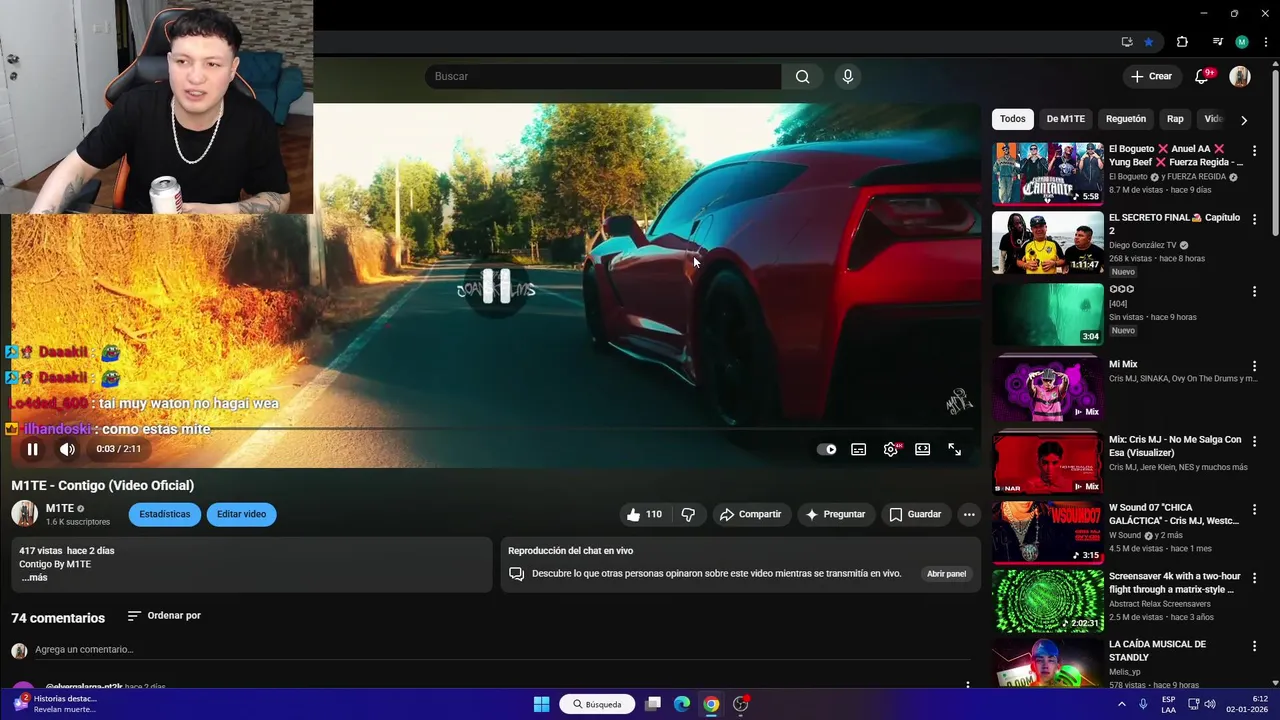Open the notifications bell
This screenshot has width=1280, height=720.
(x=1203, y=77)
